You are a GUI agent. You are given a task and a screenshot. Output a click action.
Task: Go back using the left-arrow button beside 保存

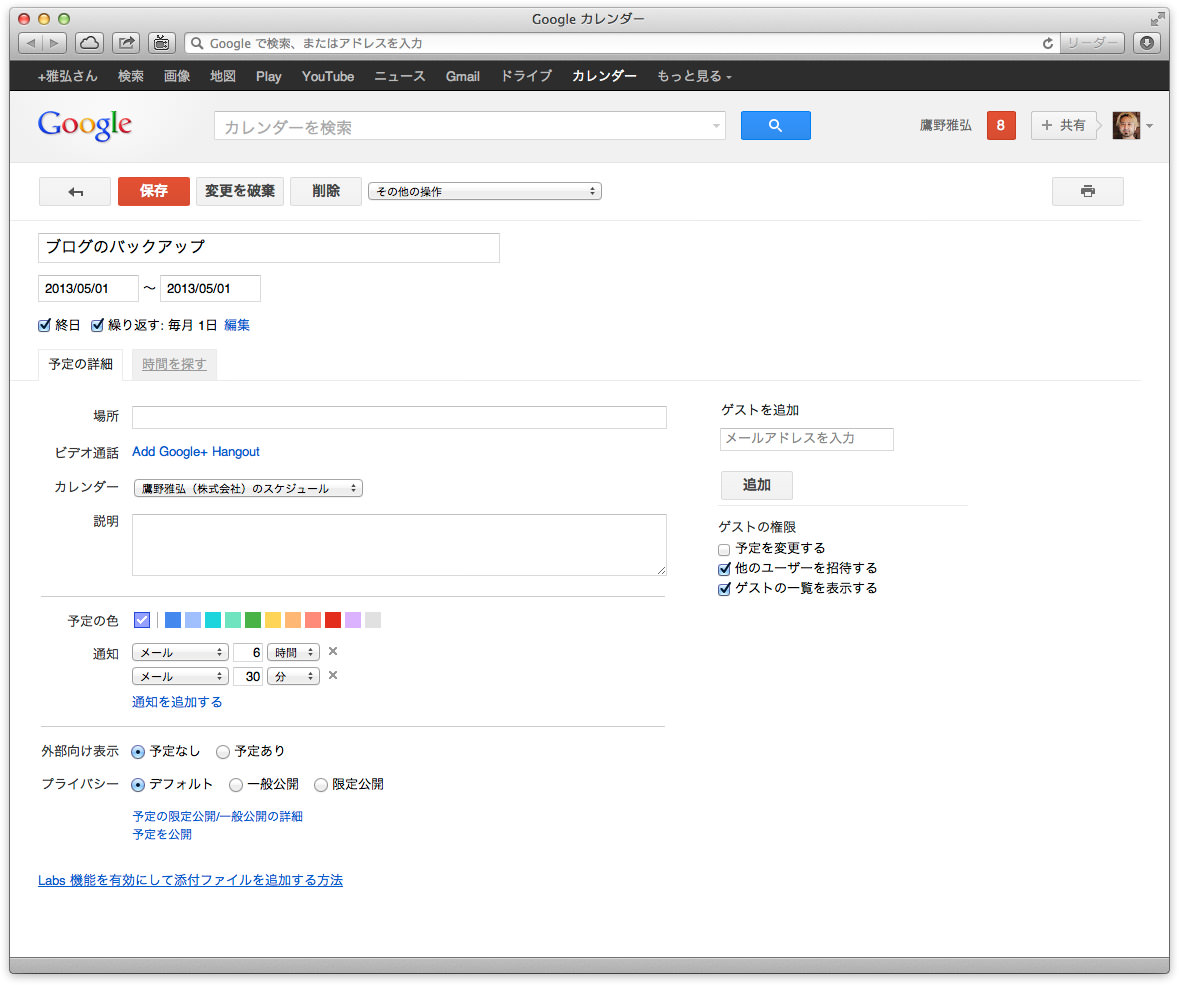(x=75, y=192)
